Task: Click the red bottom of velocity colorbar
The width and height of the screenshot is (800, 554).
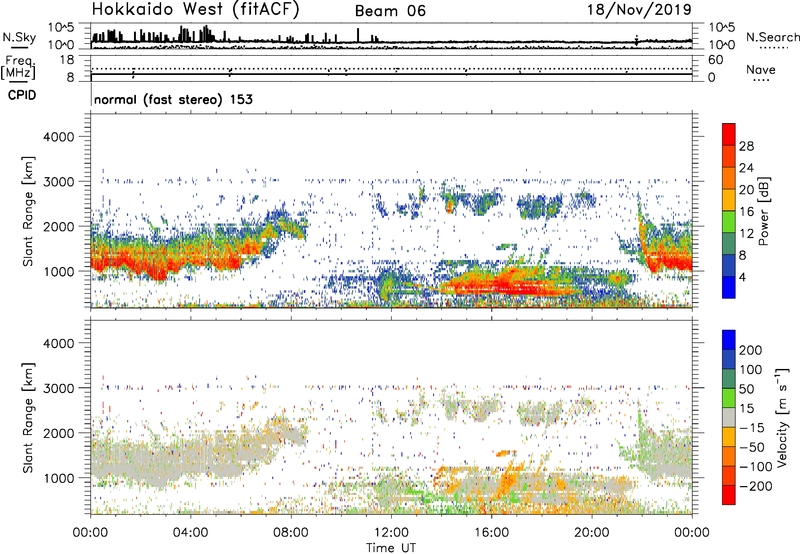Action: point(729,495)
